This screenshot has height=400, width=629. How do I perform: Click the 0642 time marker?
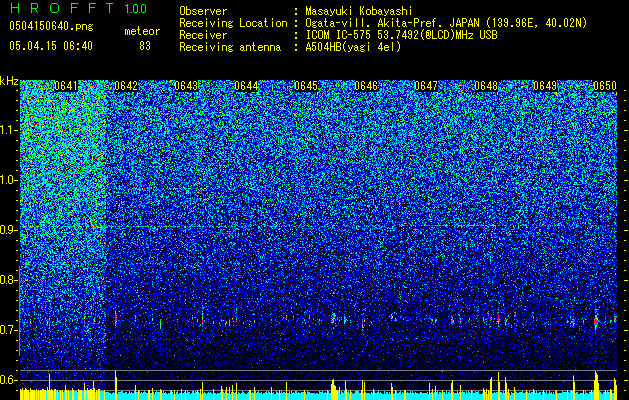tap(126, 86)
